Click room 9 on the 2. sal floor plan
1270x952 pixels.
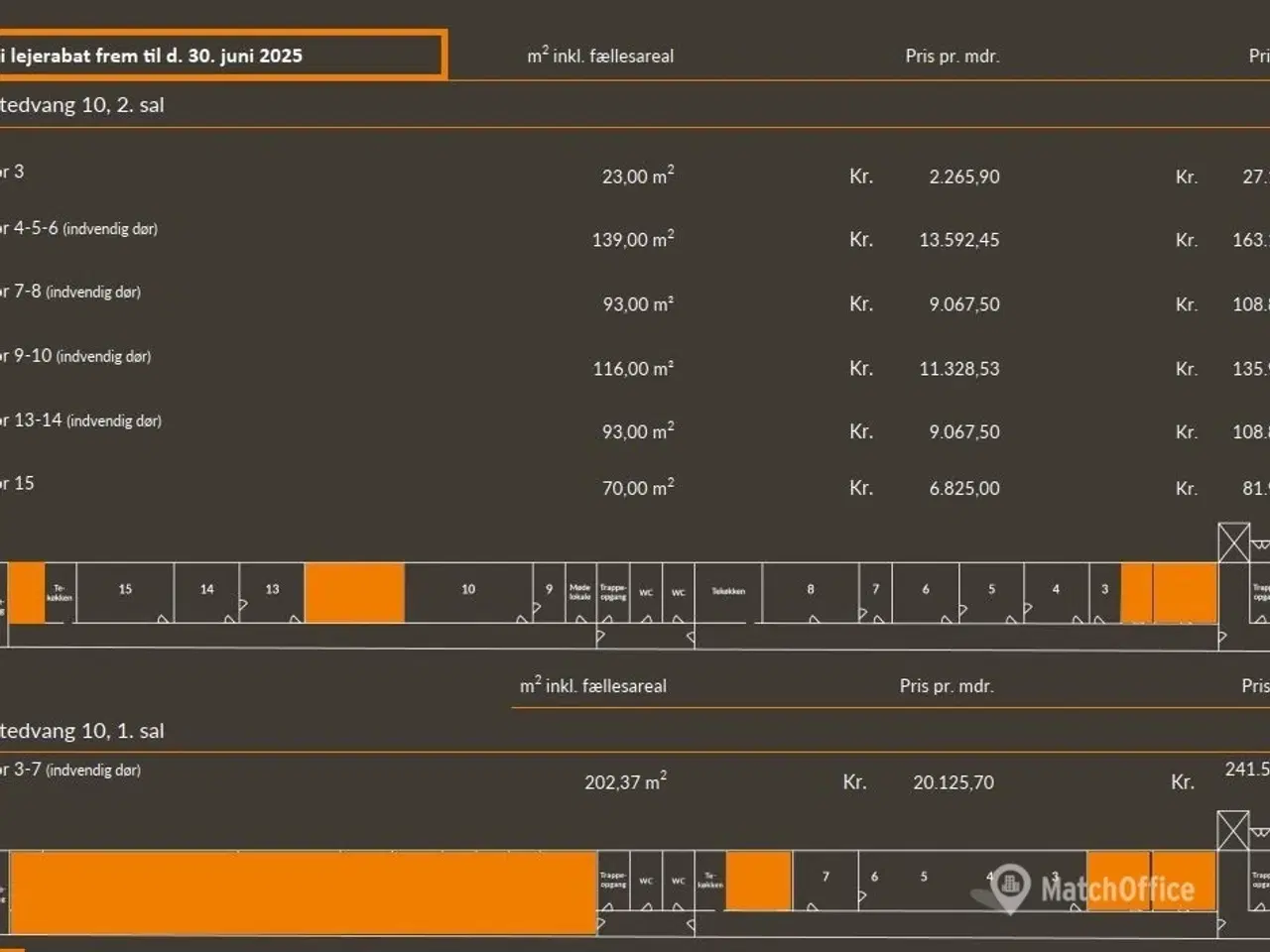549,592
